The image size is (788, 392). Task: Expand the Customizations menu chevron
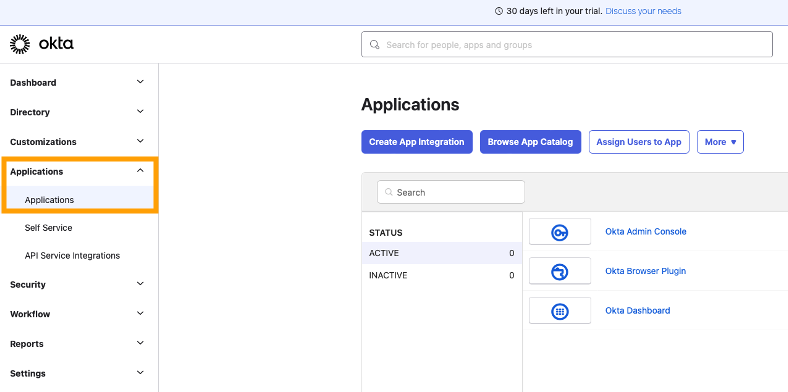pyautogui.click(x=140, y=141)
